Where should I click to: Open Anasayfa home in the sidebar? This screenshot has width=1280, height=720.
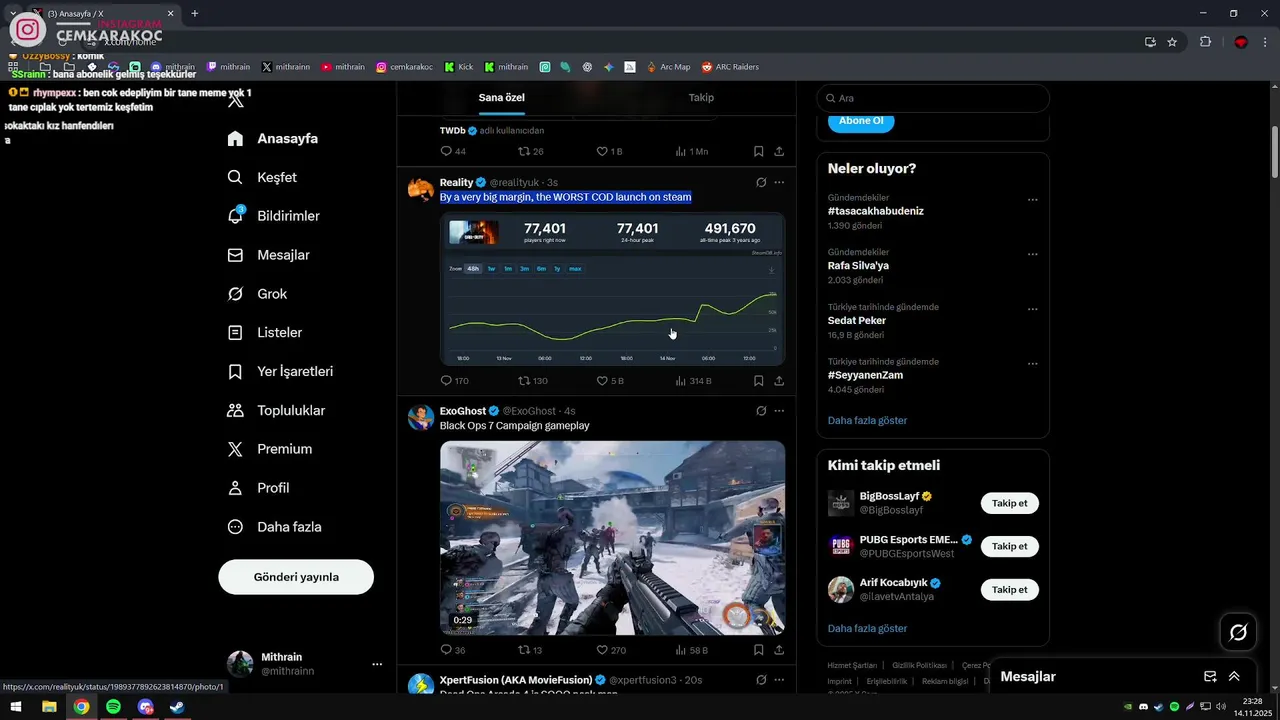(x=272, y=139)
